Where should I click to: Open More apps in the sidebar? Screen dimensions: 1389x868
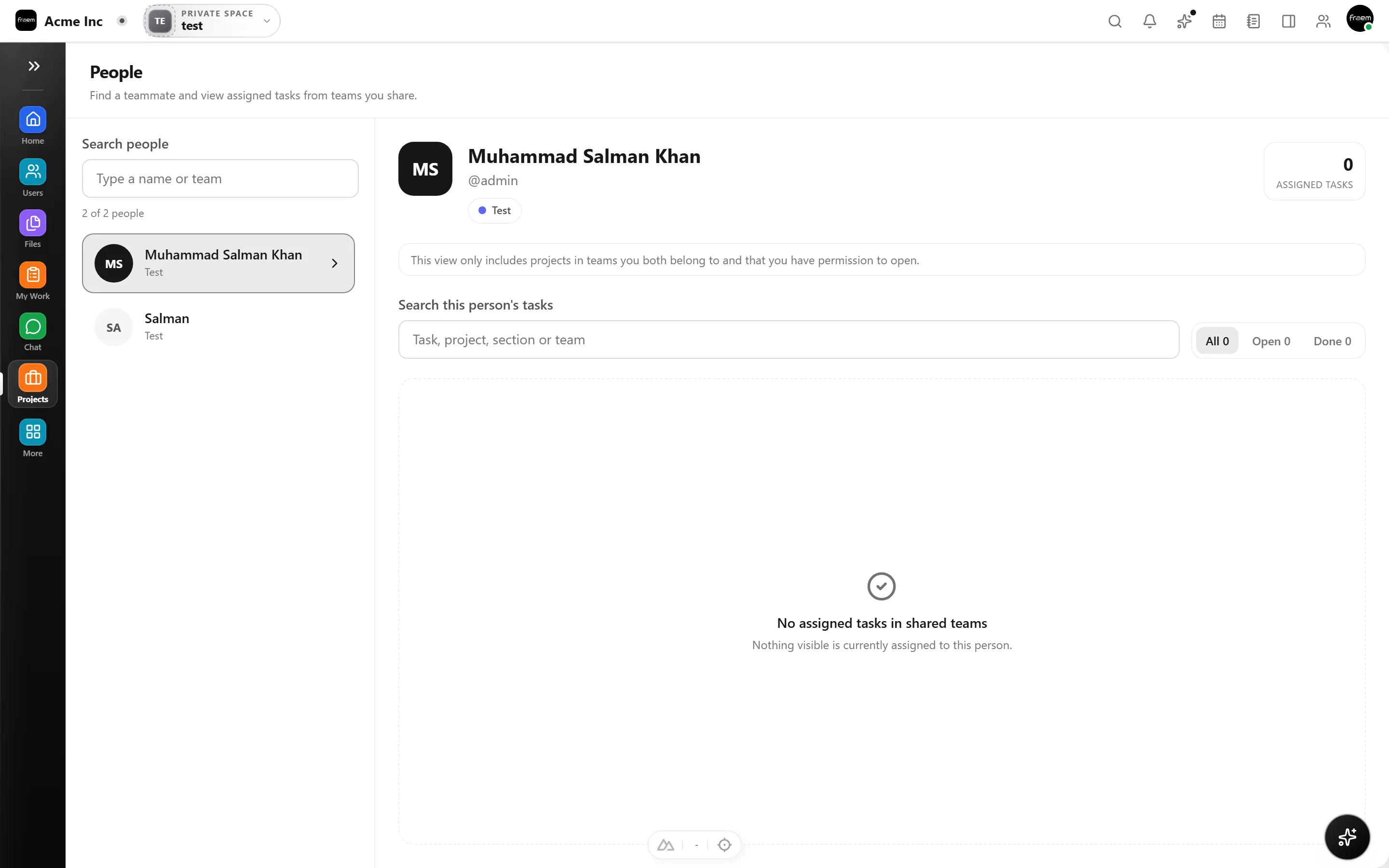[x=33, y=438]
